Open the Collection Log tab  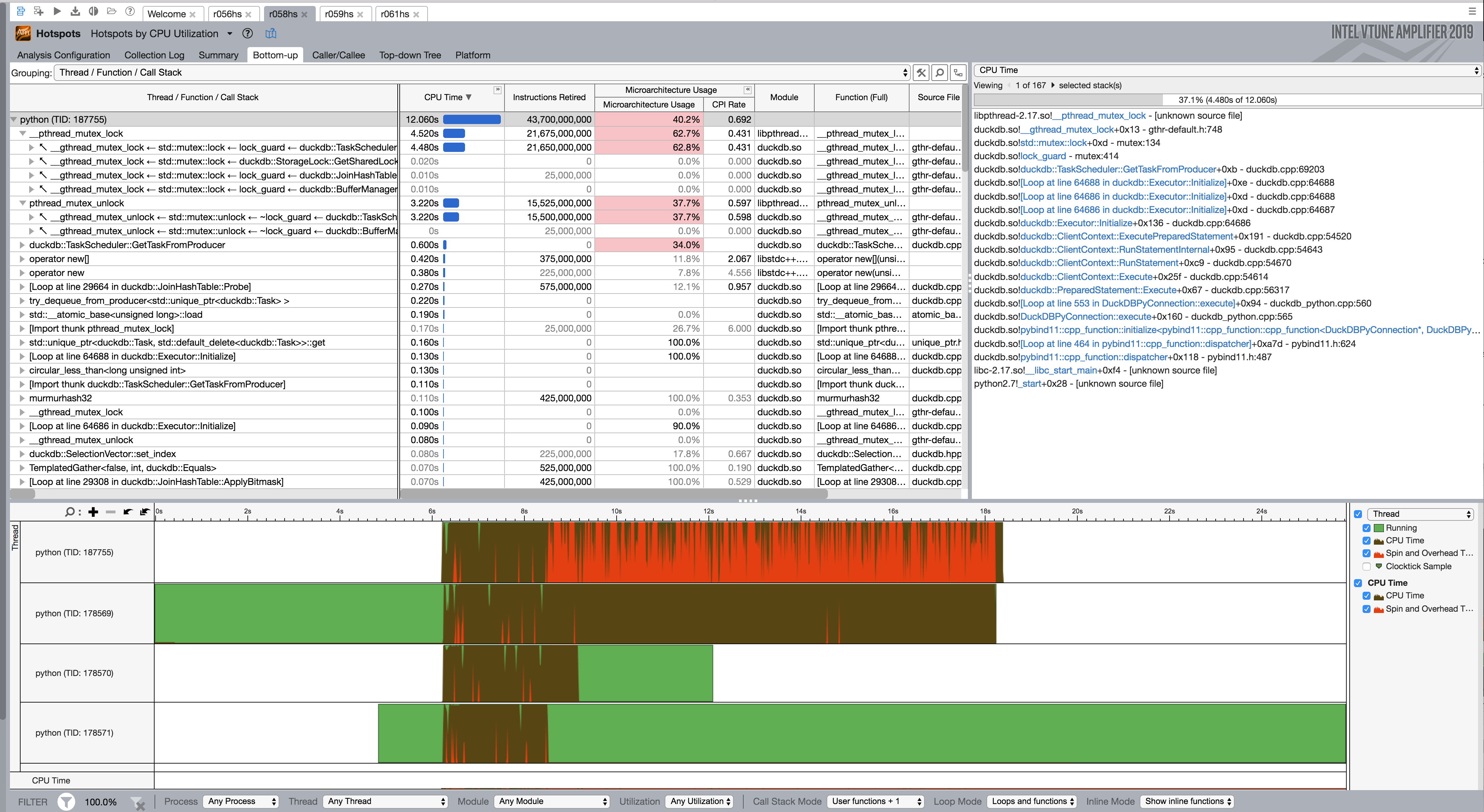[x=154, y=55]
